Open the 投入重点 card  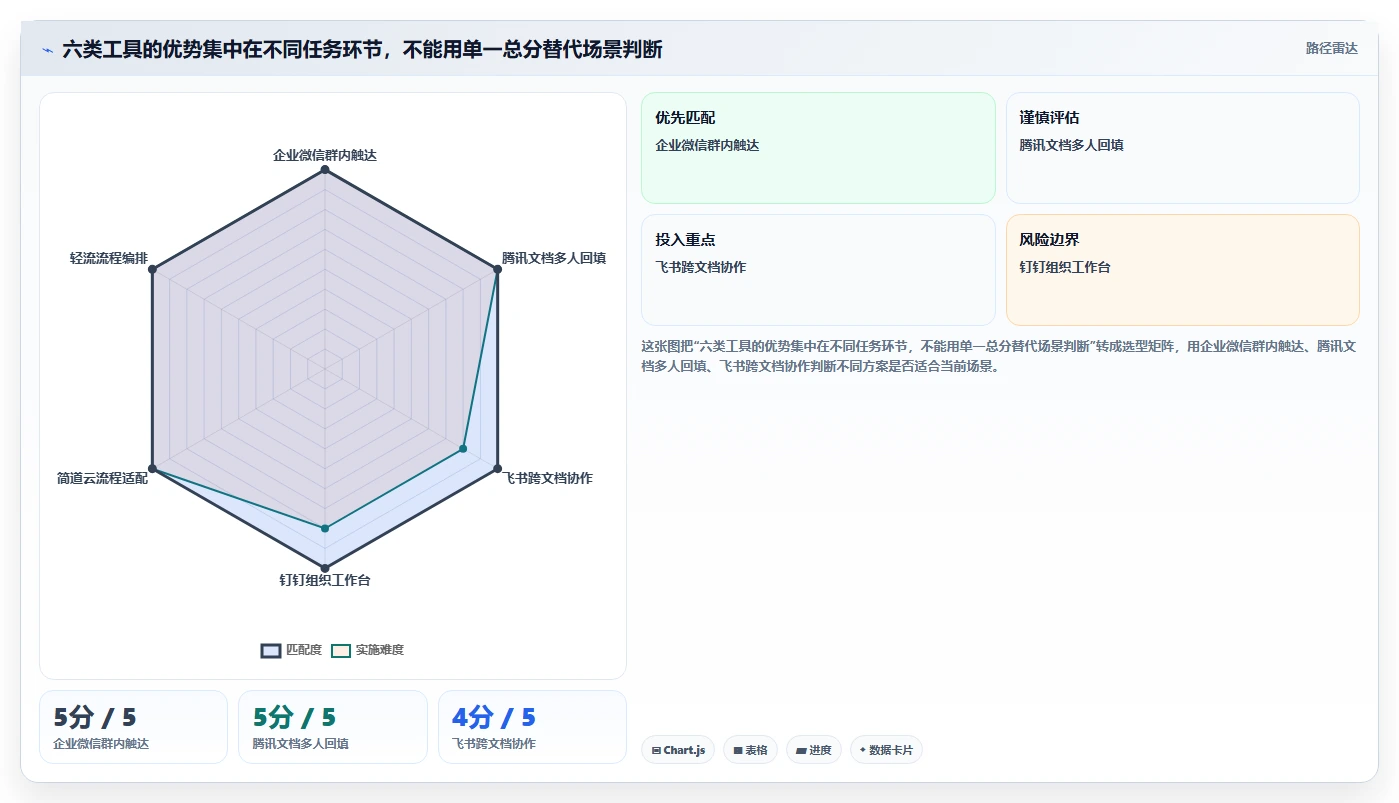pyautogui.click(x=818, y=270)
